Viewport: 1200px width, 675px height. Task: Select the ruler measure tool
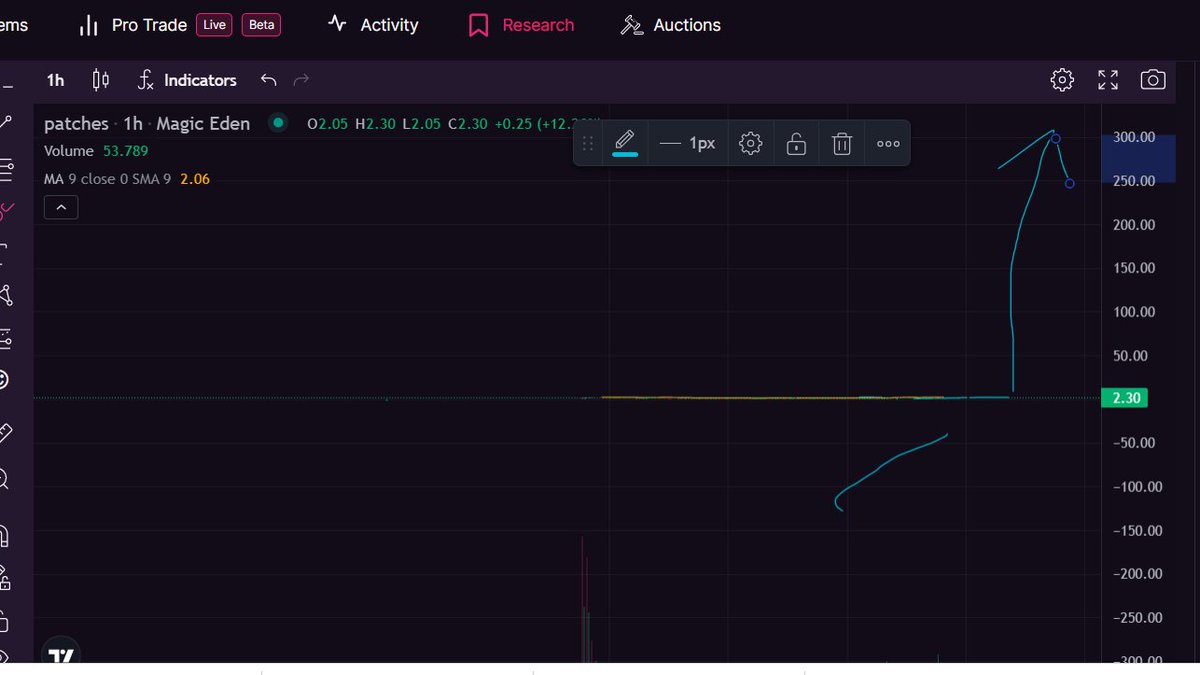pyautogui.click(x=5, y=433)
